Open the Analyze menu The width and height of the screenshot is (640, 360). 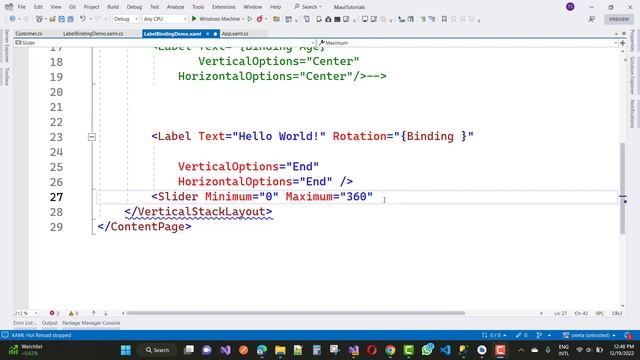tap(176, 7)
